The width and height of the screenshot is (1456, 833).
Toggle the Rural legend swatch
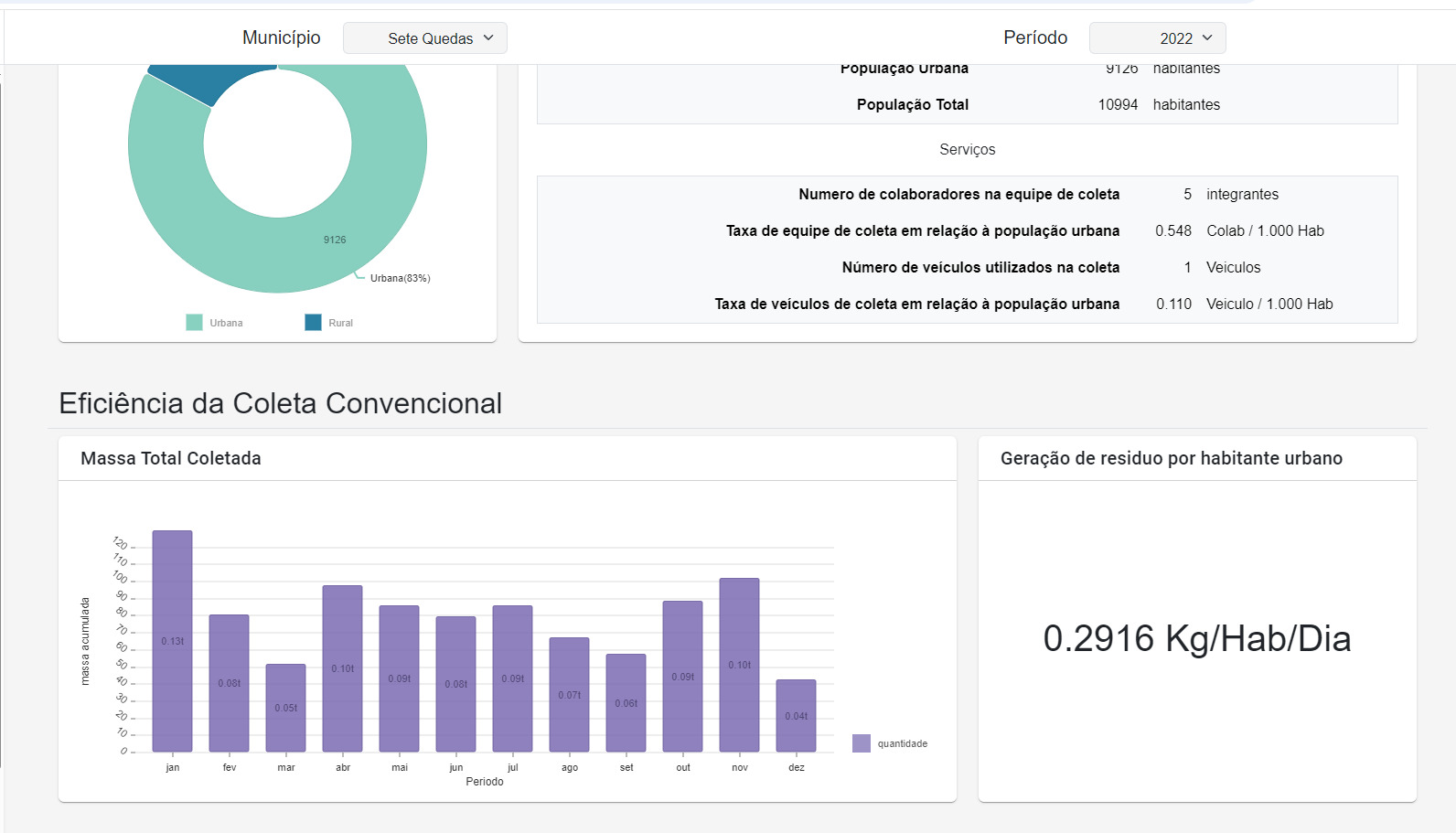point(313,323)
